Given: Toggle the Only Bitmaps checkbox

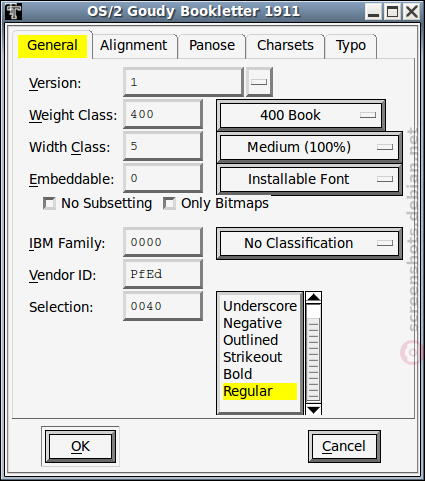Looking at the screenshot, I should coord(169,203).
